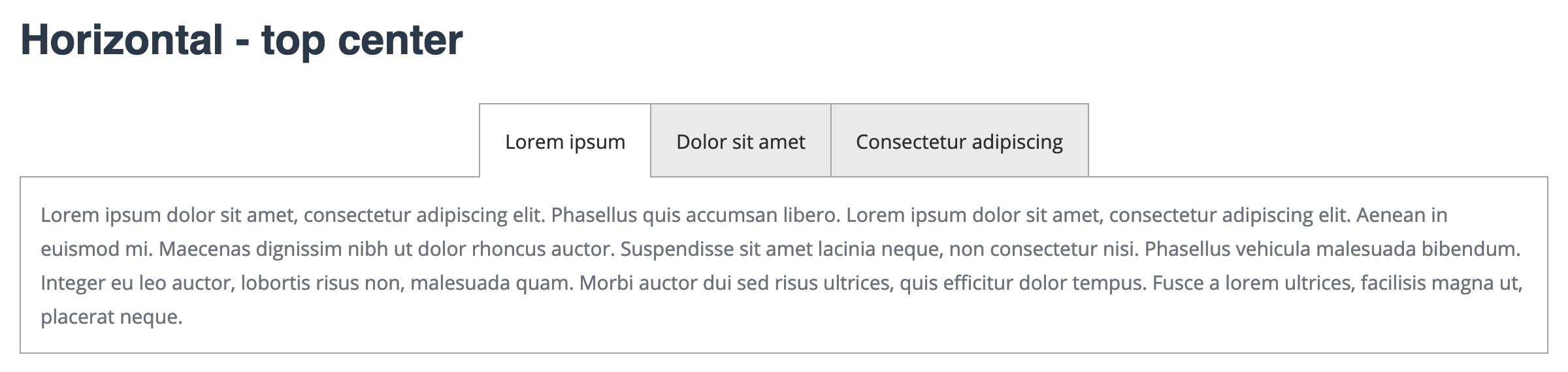
Task: Click the word top in the heading
Action: (293, 40)
